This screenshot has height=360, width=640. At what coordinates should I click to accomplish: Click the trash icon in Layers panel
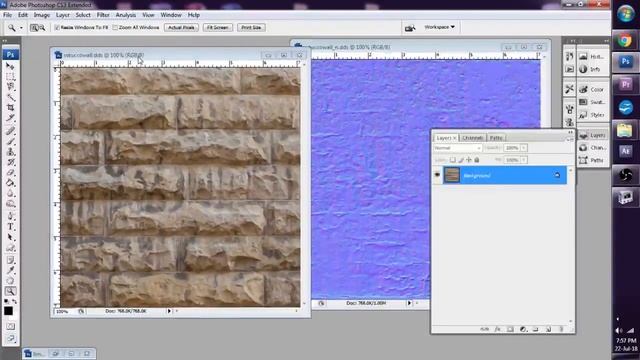click(561, 329)
